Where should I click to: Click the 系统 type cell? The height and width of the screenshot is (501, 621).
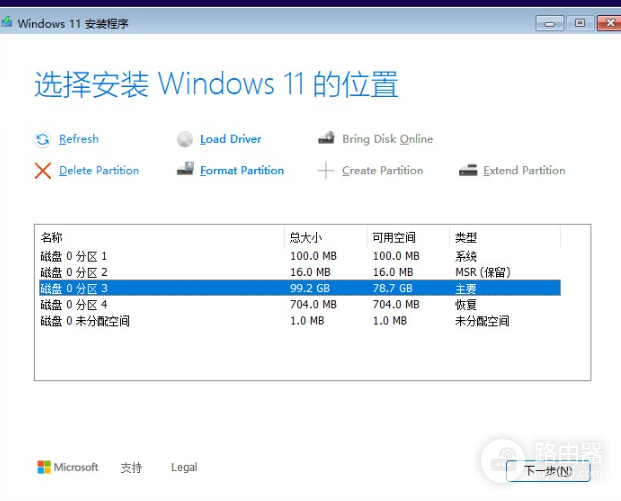pyautogui.click(x=466, y=257)
